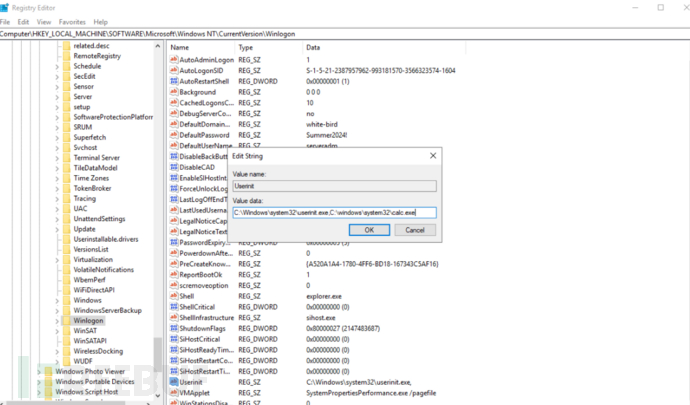Click the 'explorer.exe' Shell data
Screen dimensions: 690x405
[324, 296]
